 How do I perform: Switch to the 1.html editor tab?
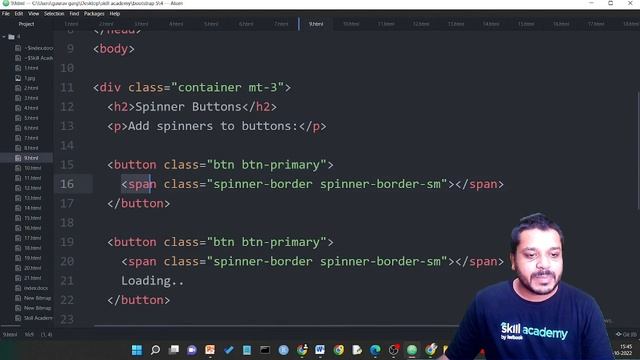[x=71, y=24]
